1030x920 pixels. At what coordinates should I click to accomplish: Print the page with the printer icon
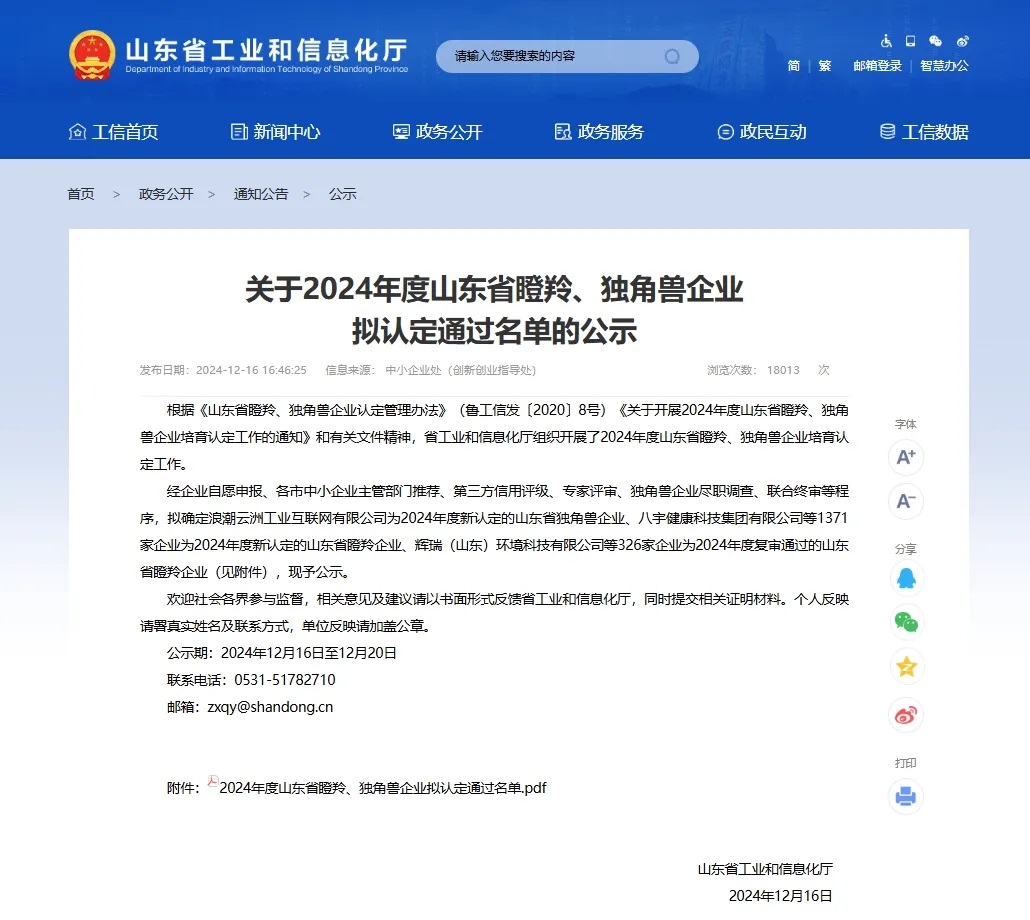pos(906,796)
